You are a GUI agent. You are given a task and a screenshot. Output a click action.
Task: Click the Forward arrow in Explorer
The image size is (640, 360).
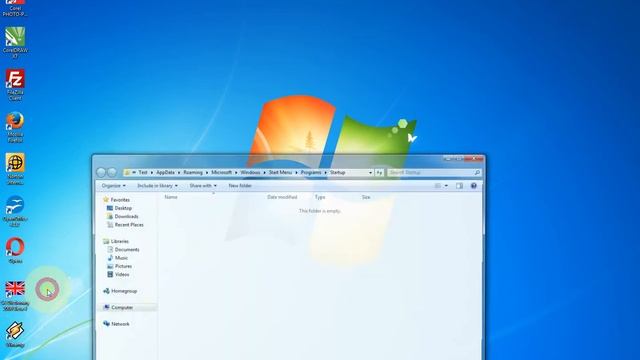pos(112,173)
